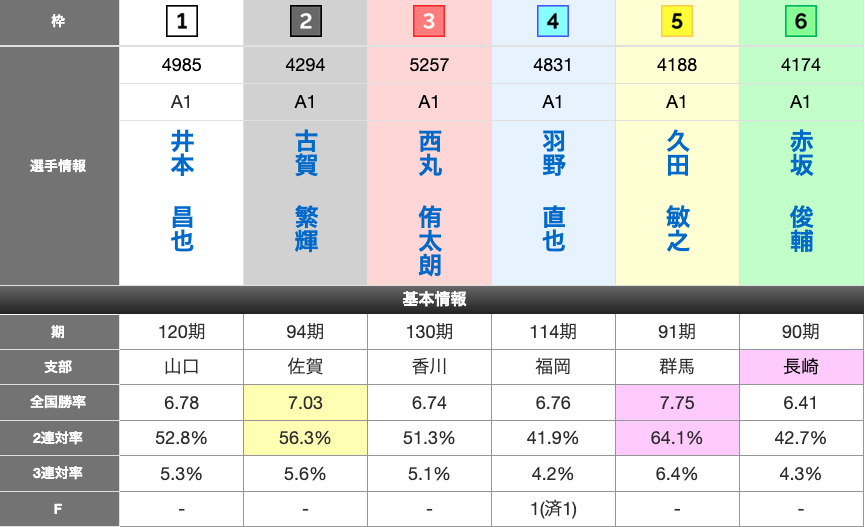Open racer 羽野直也 profile link
The height and width of the screenshot is (527, 865).
(554, 191)
